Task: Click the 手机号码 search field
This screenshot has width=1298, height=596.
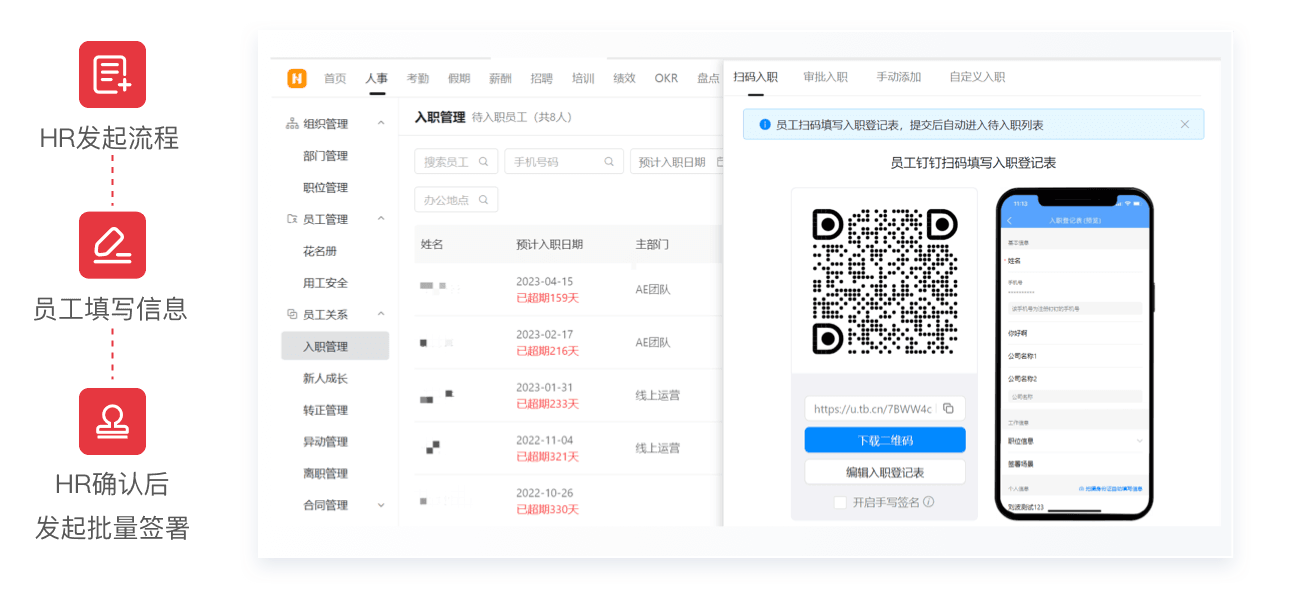Action: (564, 161)
